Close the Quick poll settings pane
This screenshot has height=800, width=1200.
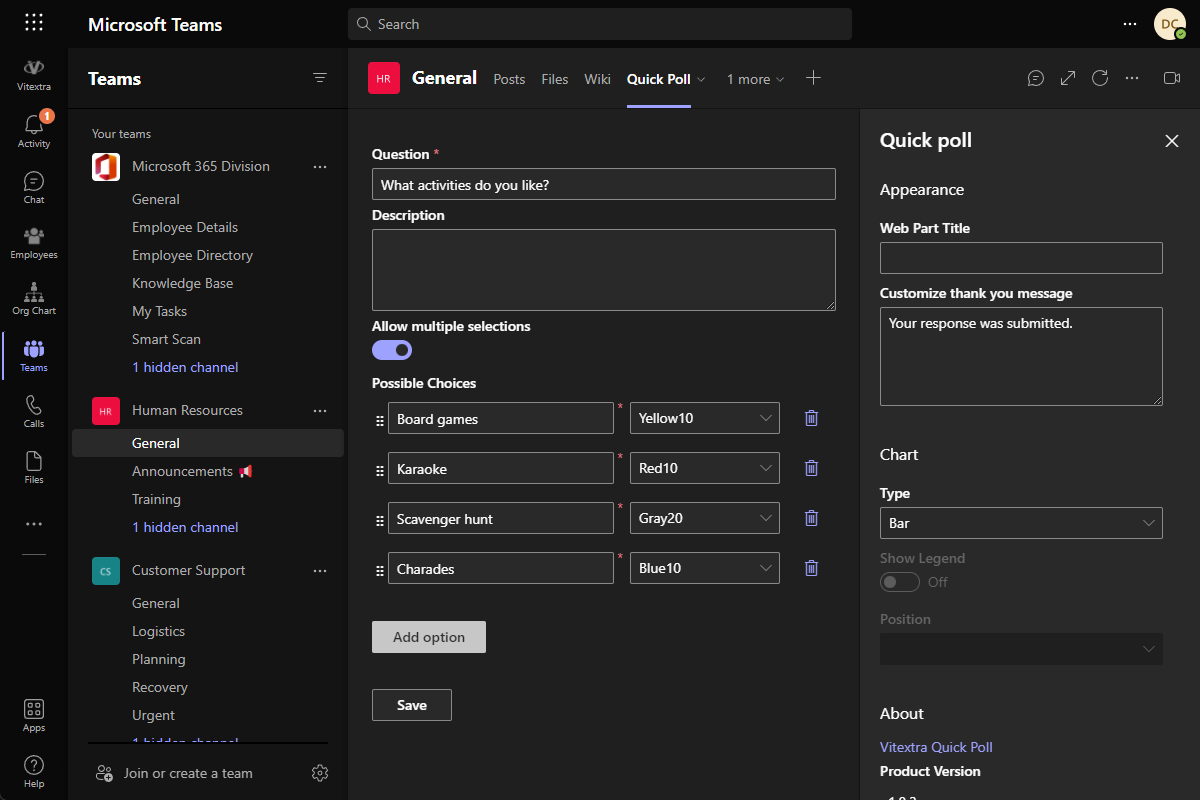[x=1172, y=141]
